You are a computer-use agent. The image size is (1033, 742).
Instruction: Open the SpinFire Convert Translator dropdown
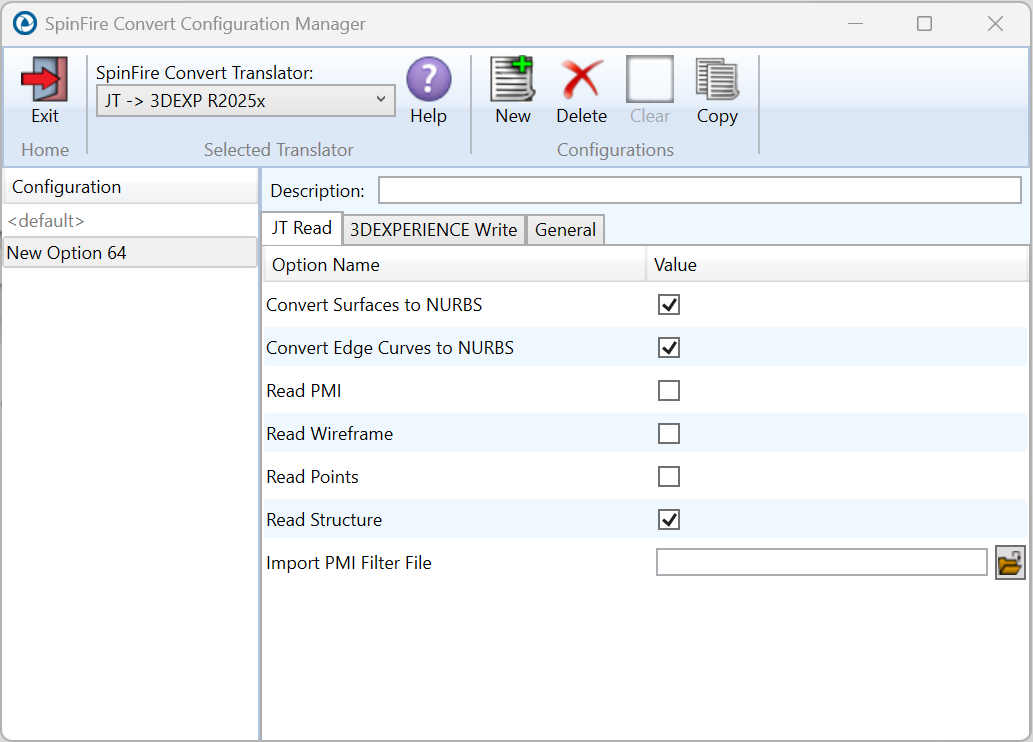click(245, 101)
